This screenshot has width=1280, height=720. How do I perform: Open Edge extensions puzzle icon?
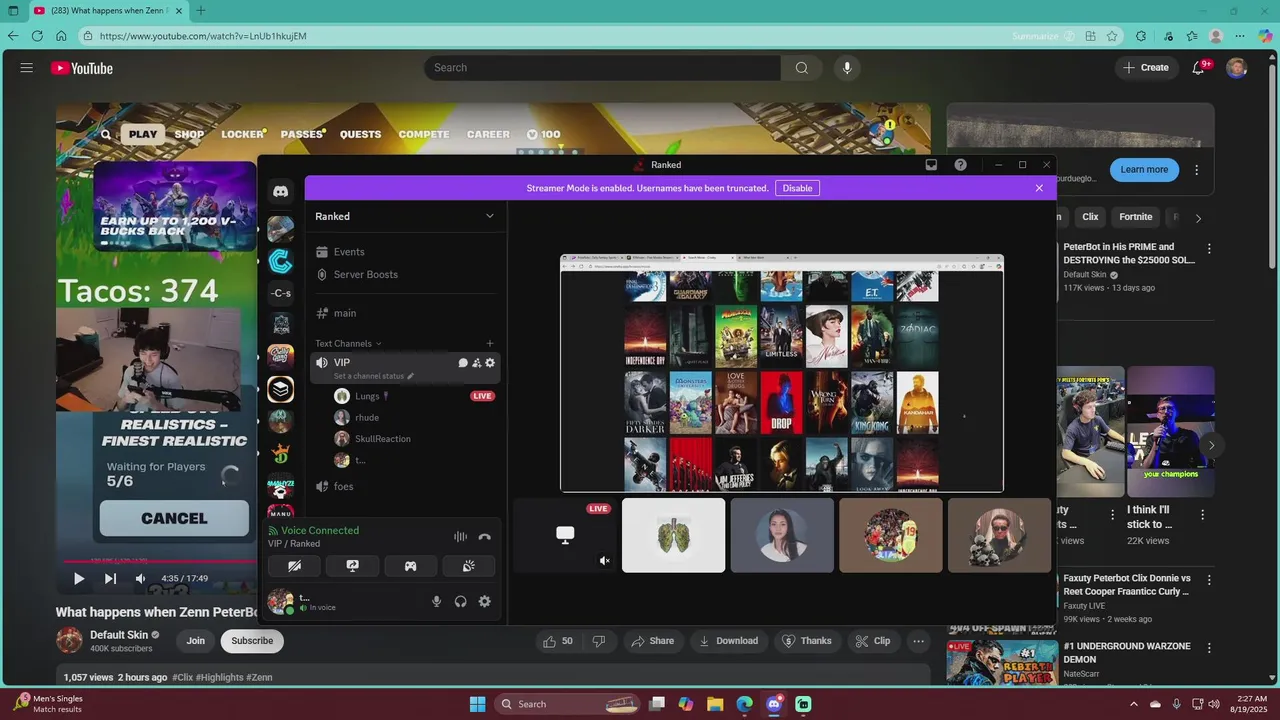pyautogui.click(x=1141, y=36)
